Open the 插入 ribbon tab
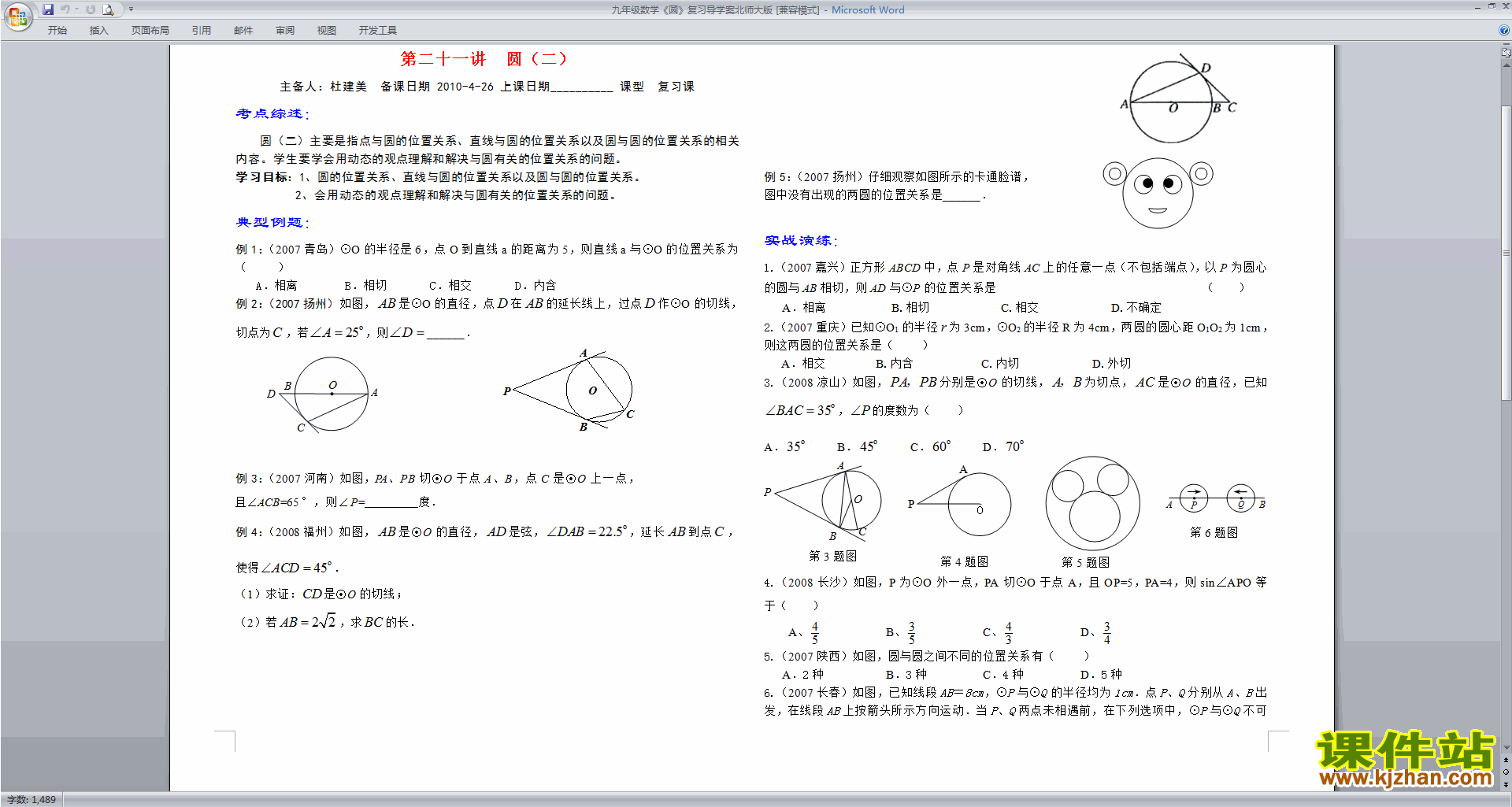This screenshot has height=807, width=1512. tap(98, 31)
